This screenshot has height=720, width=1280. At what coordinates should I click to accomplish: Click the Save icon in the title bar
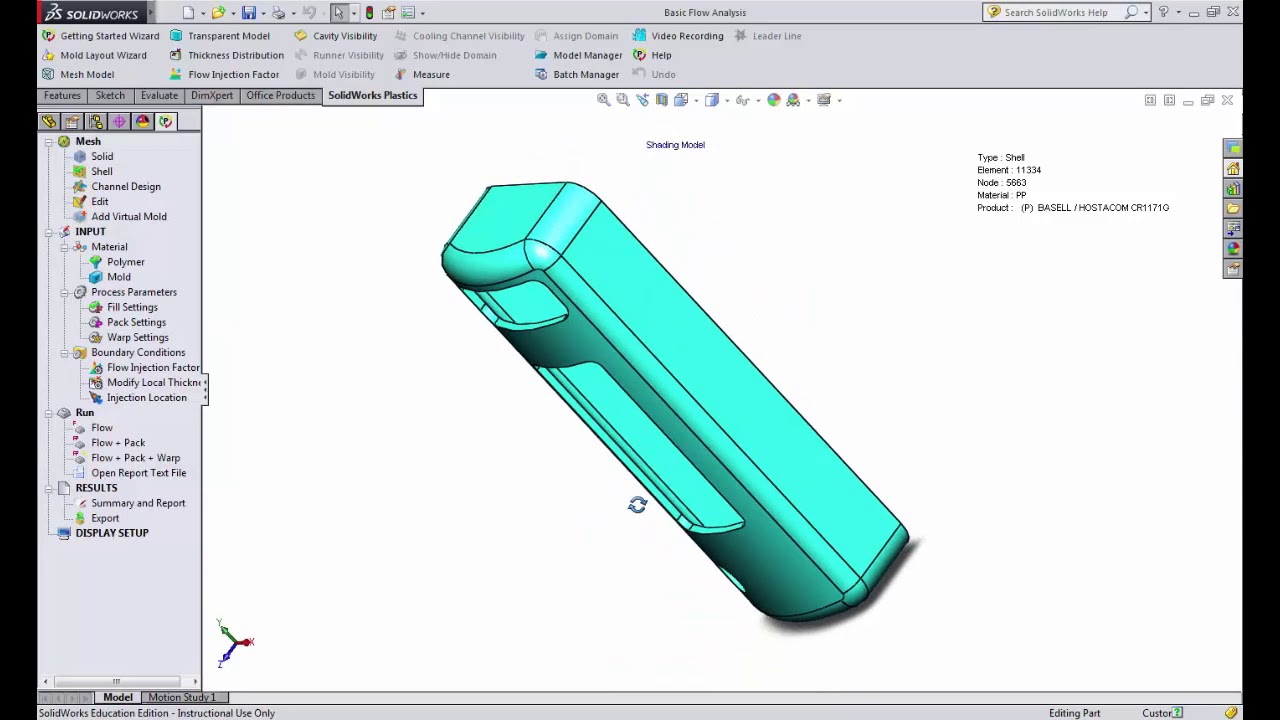point(248,13)
